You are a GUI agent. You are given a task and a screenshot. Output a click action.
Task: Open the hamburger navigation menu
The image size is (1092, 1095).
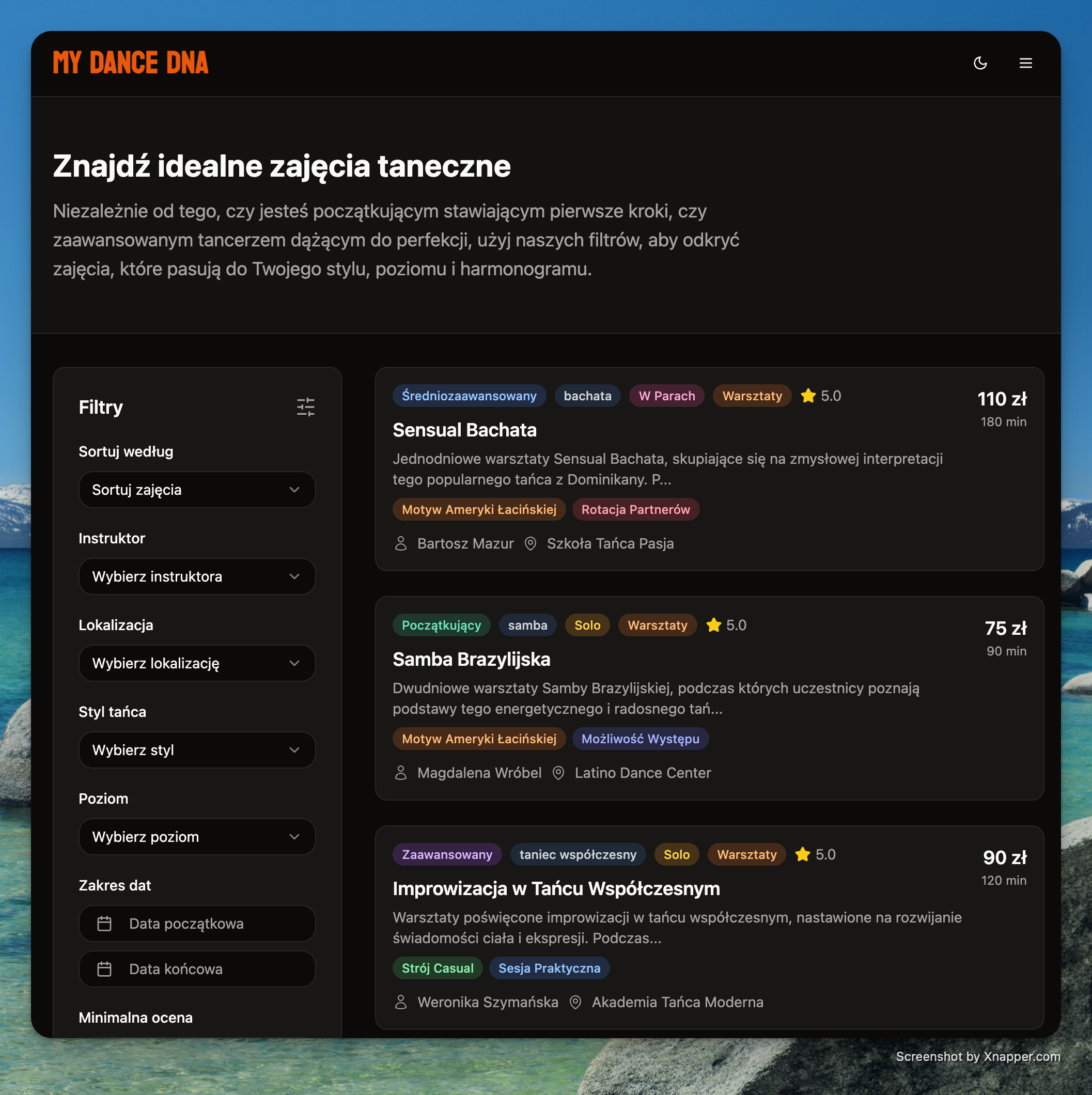1026,63
